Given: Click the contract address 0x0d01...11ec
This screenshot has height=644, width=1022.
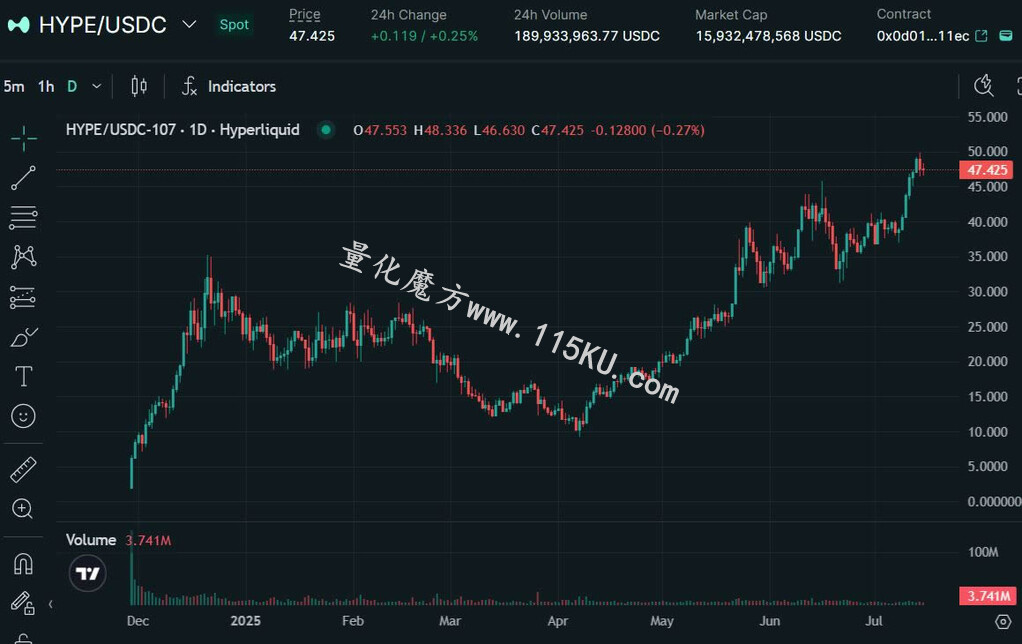Looking at the screenshot, I should point(922,36).
